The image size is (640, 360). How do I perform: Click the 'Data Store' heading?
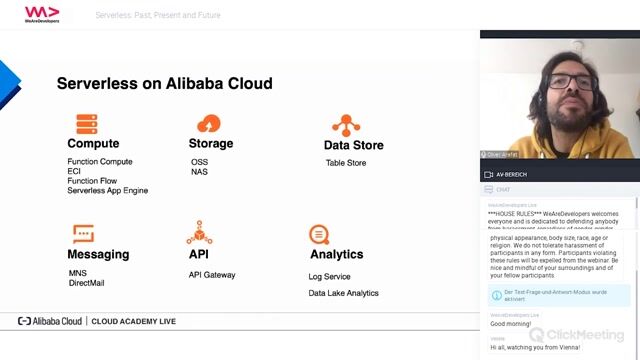[353, 145]
